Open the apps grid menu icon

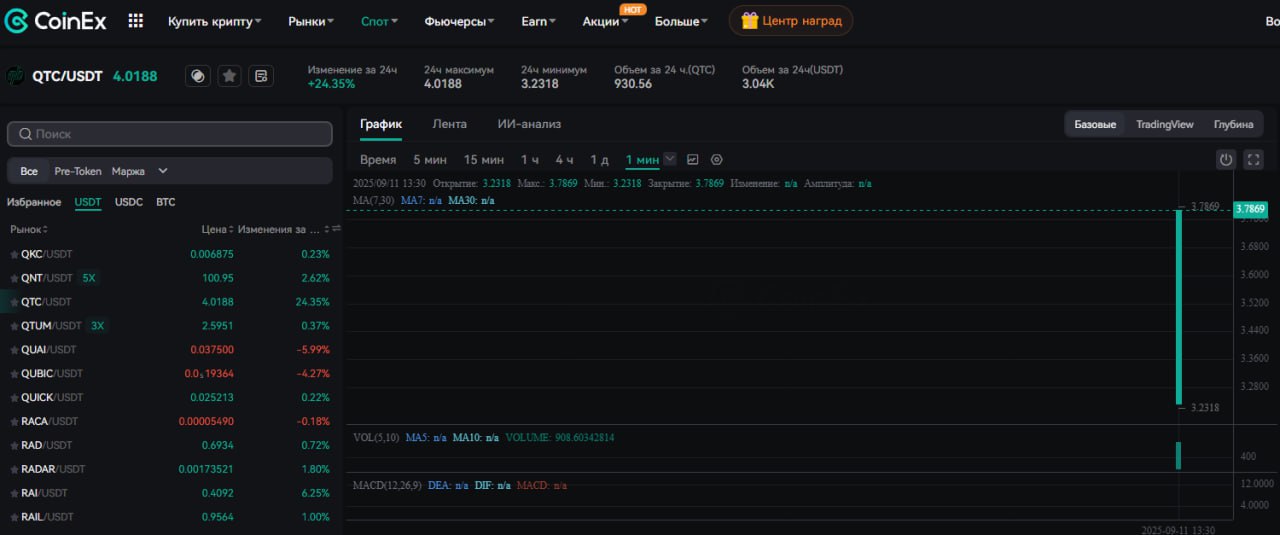(136, 20)
